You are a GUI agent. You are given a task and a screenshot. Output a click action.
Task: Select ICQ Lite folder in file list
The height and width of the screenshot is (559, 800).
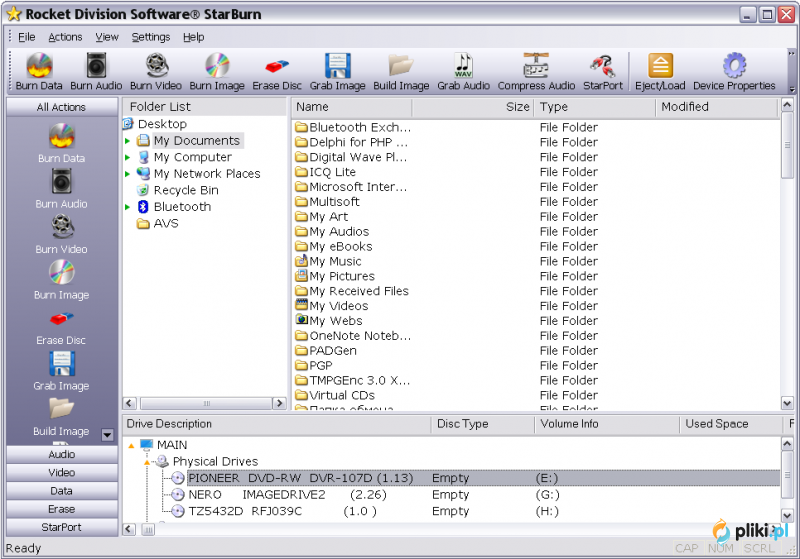(x=326, y=172)
